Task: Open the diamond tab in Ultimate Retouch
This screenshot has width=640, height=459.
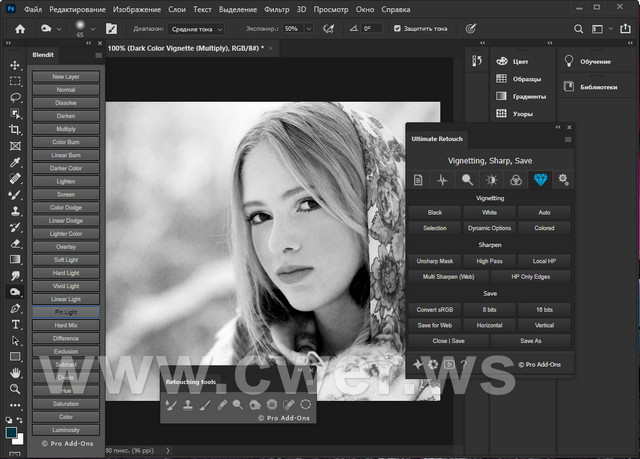Action: coord(541,180)
